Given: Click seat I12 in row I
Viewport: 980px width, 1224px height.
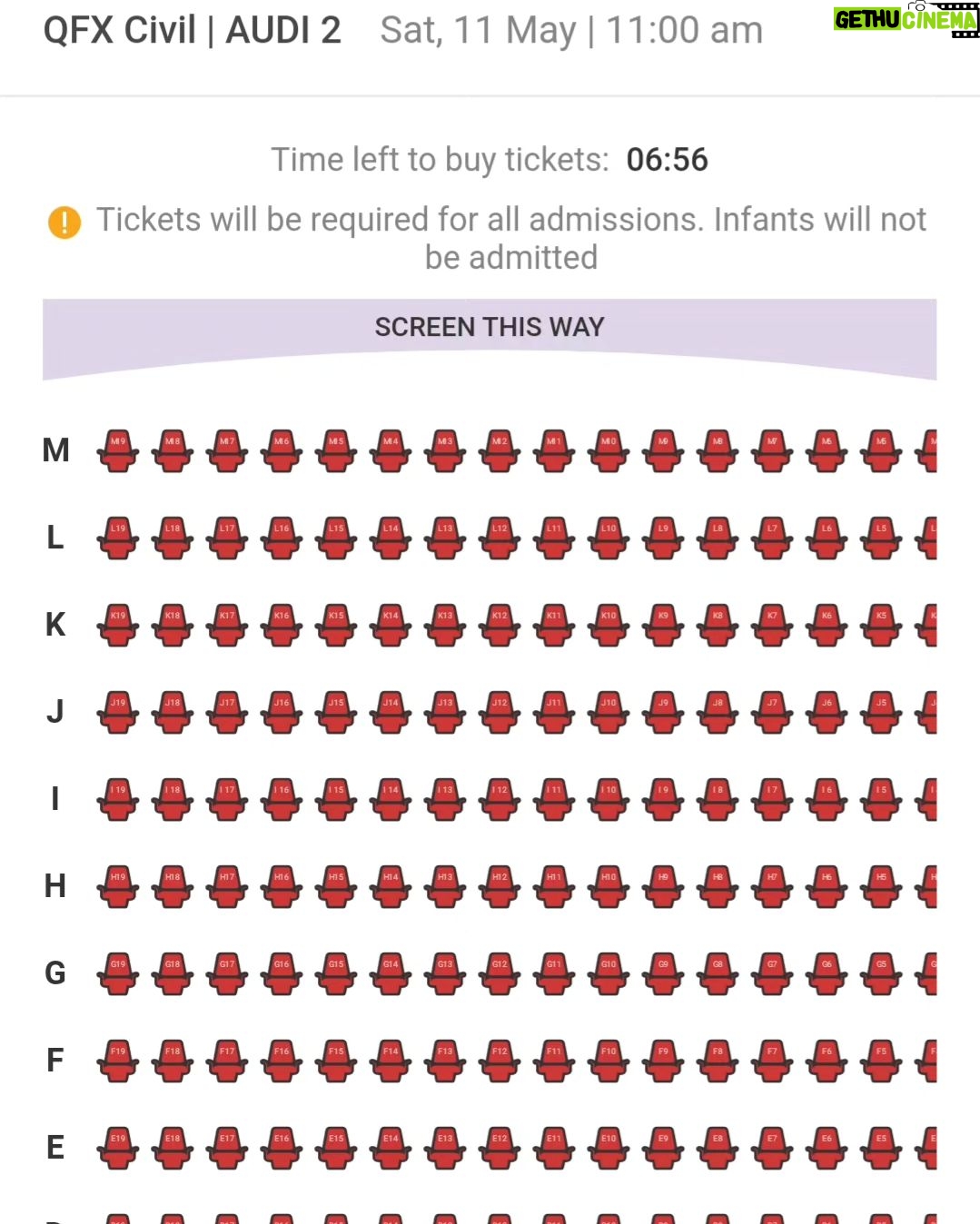Looking at the screenshot, I should click(x=500, y=799).
